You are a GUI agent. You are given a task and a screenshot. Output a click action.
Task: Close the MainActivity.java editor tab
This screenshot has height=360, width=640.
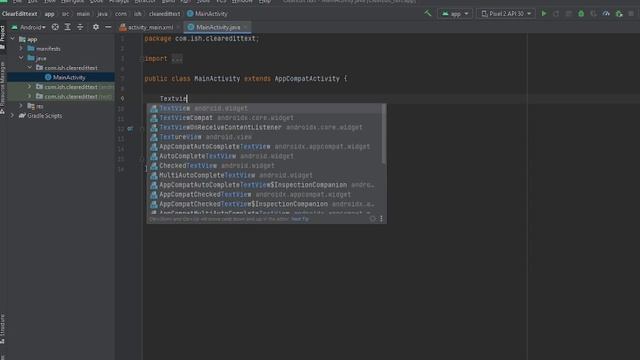pyautogui.click(x=245, y=27)
